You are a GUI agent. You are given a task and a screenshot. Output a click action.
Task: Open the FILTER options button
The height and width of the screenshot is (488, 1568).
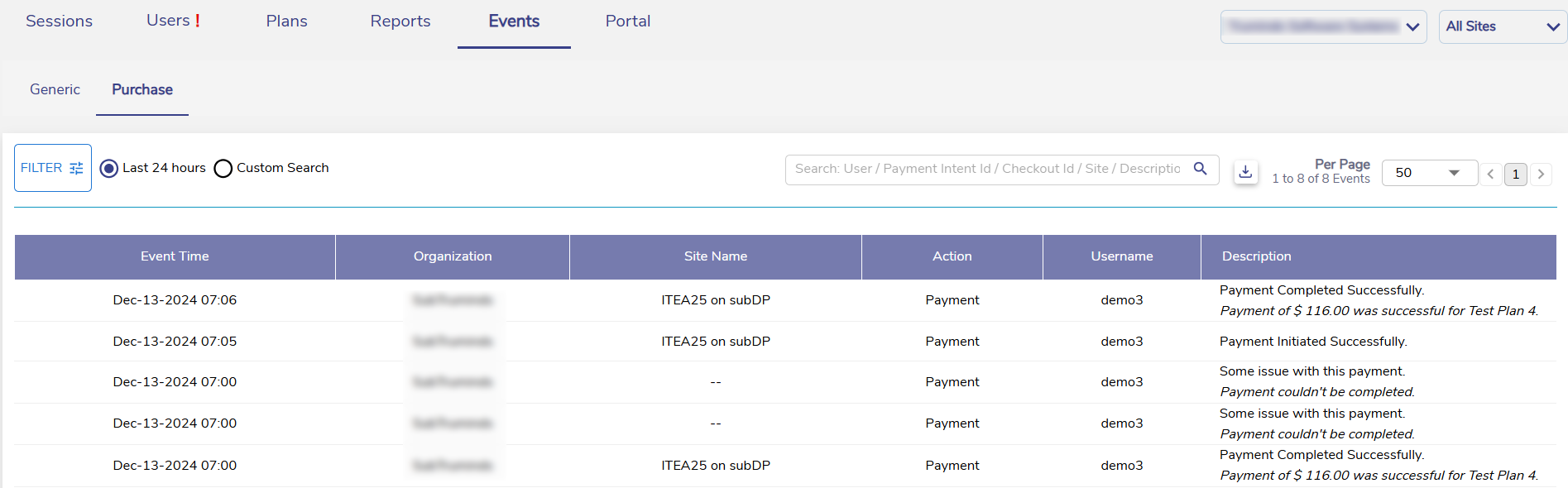(x=52, y=168)
